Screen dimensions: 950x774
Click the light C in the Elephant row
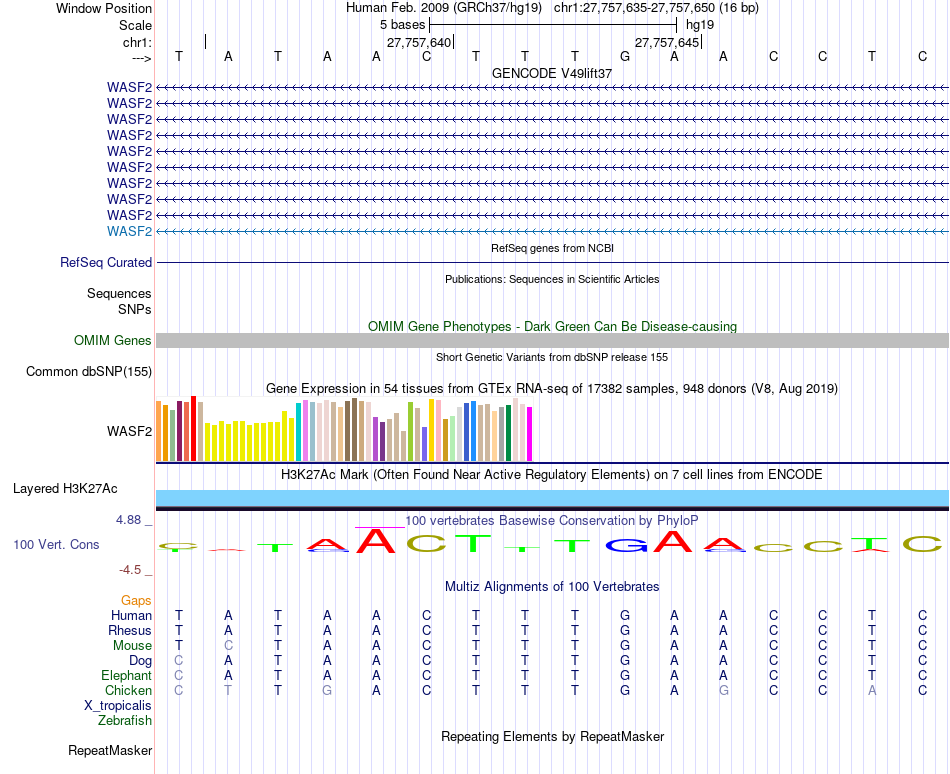(178, 675)
